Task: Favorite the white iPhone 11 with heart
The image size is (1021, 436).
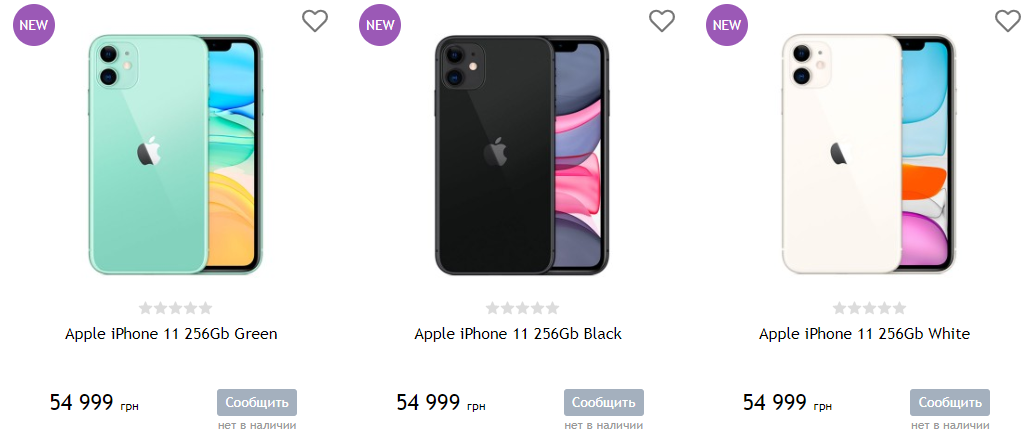Action: (1007, 21)
